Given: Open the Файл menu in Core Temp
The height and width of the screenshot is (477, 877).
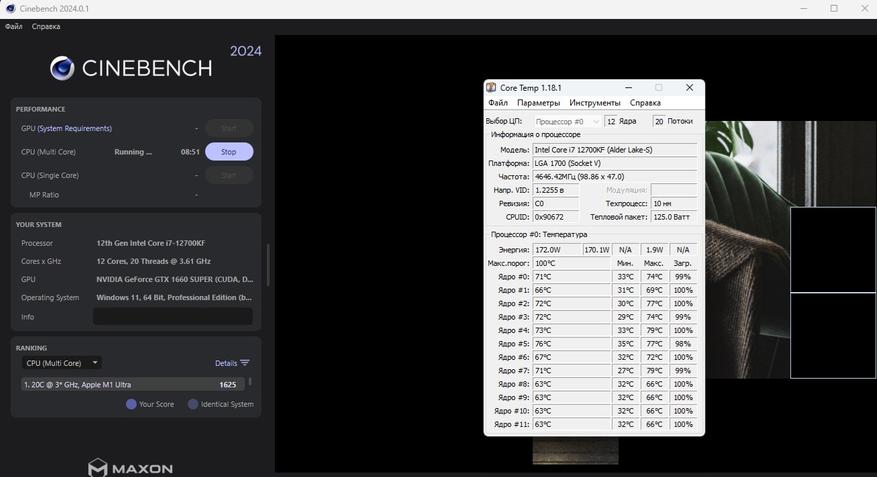Looking at the screenshot, I should coord(498,103).
